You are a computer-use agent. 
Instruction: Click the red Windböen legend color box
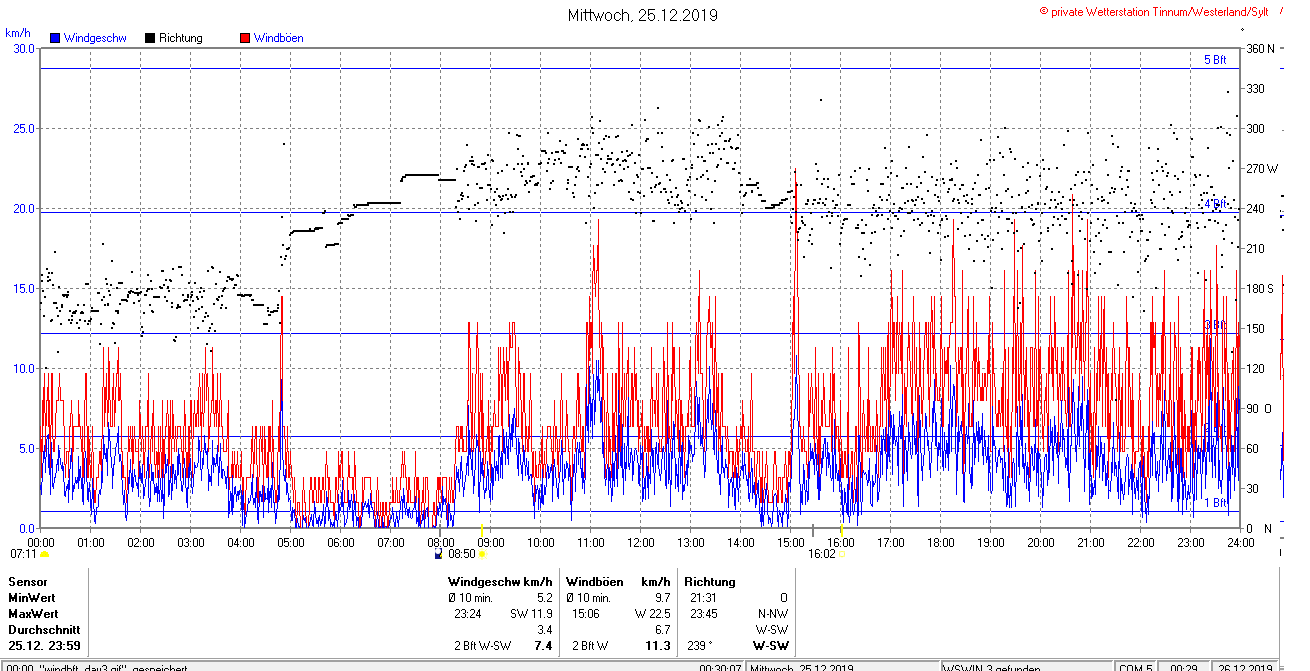[x=245, y=38]
